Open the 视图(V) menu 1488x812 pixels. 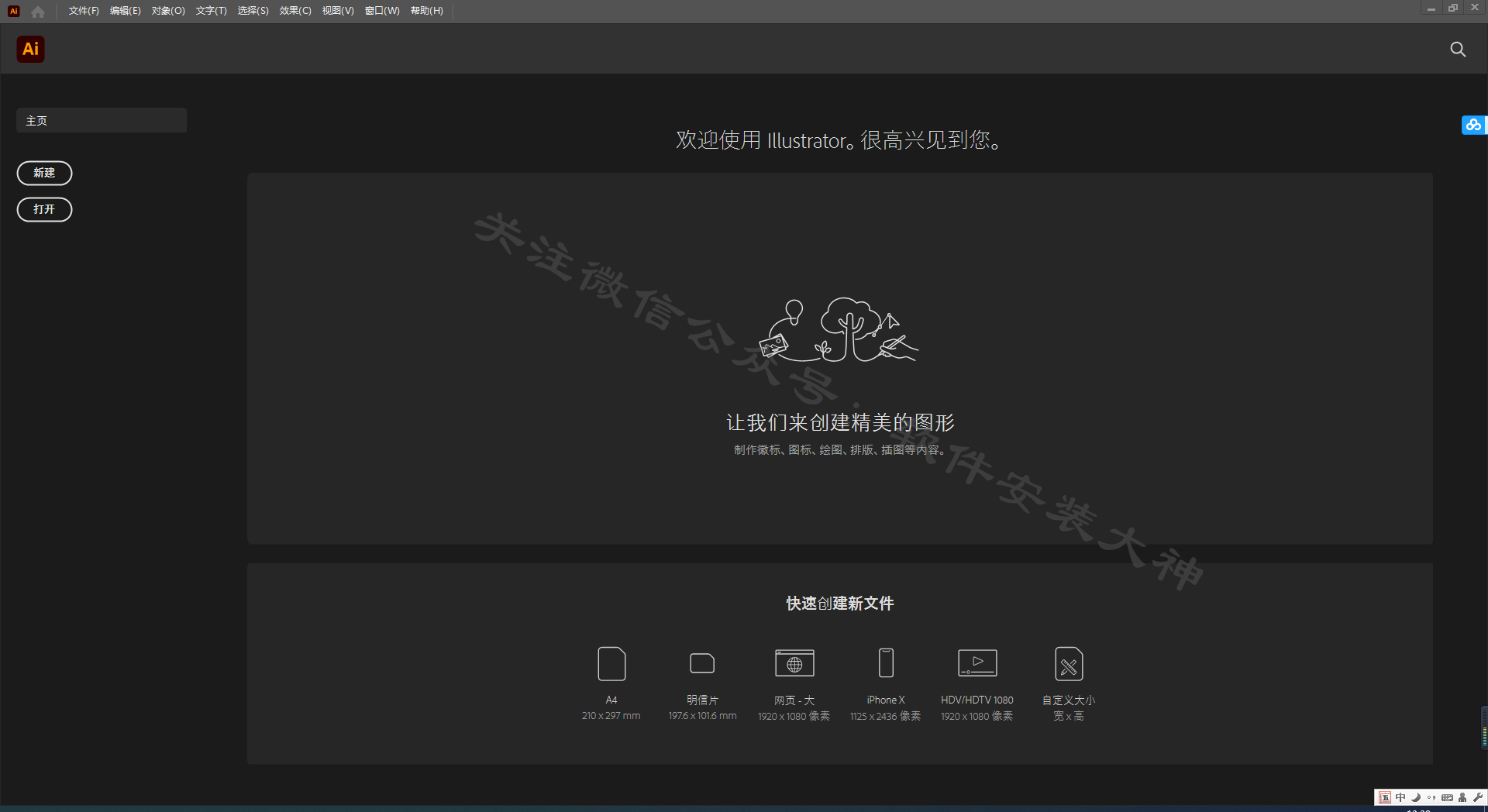338,11
